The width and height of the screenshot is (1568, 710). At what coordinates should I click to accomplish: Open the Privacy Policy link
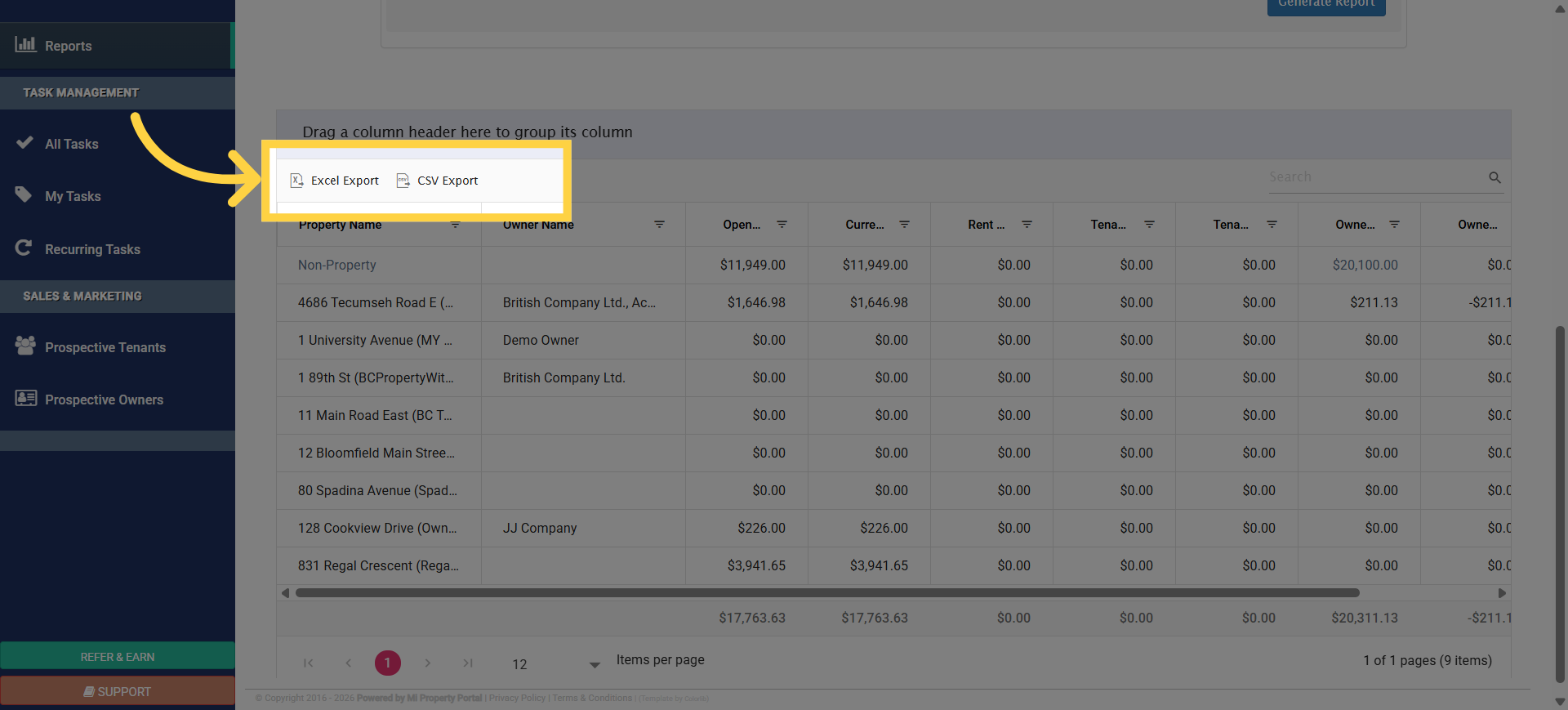(x=517, y=698)
